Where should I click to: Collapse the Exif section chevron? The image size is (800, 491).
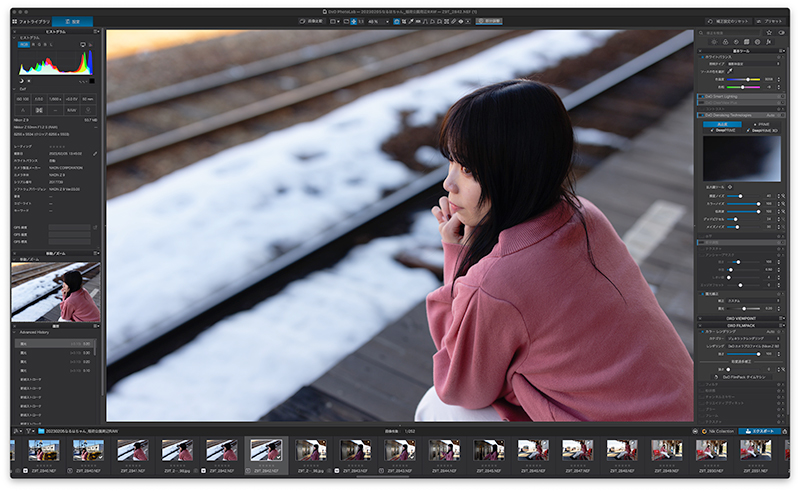tap(14, 89)
